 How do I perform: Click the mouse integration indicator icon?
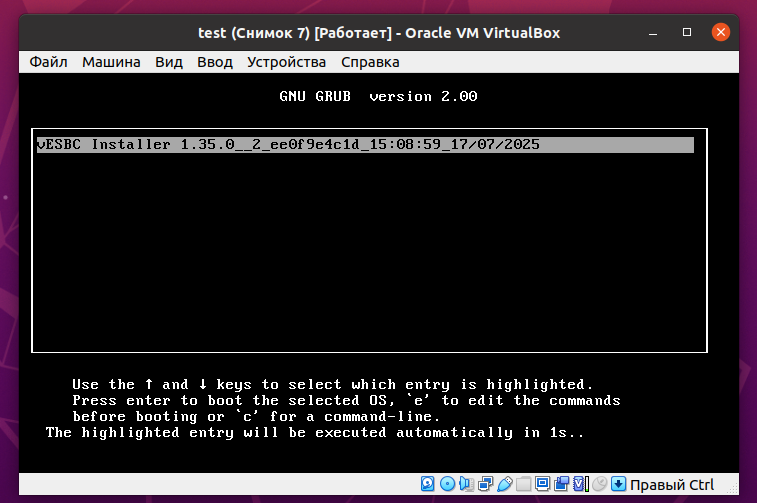click(x=599, y=484)
